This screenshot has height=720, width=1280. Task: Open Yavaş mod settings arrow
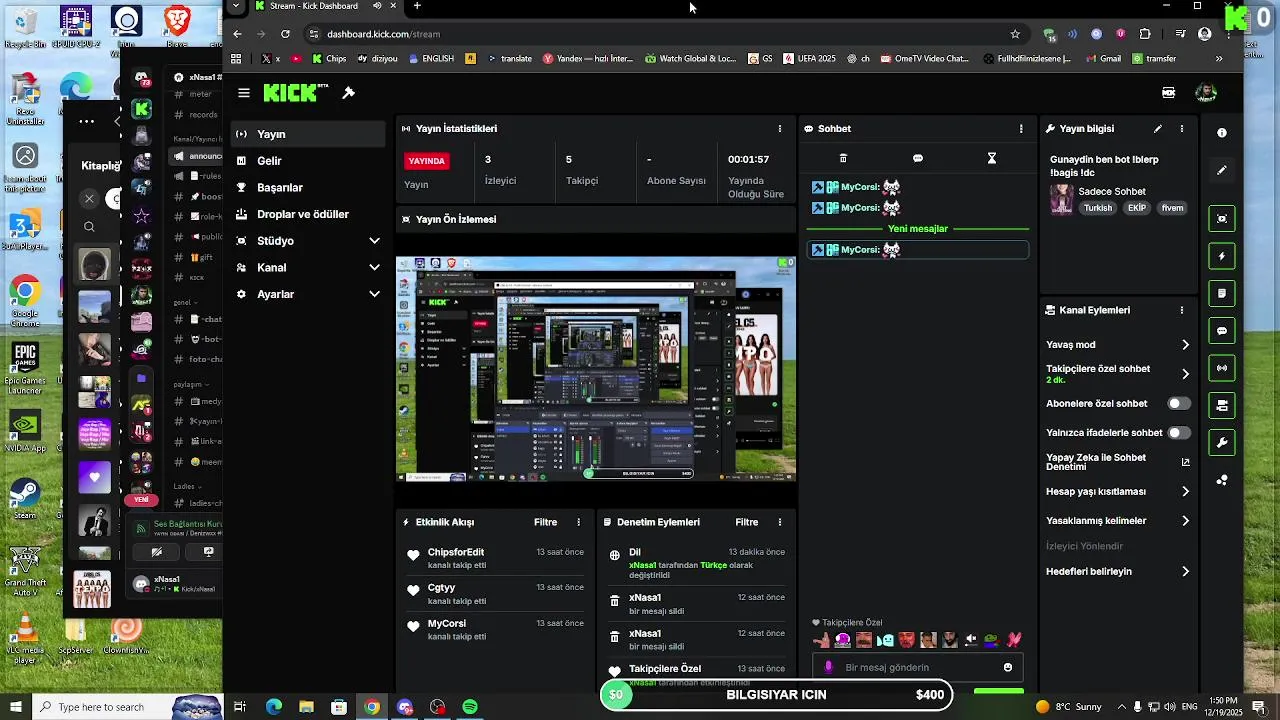(1186, 345)
